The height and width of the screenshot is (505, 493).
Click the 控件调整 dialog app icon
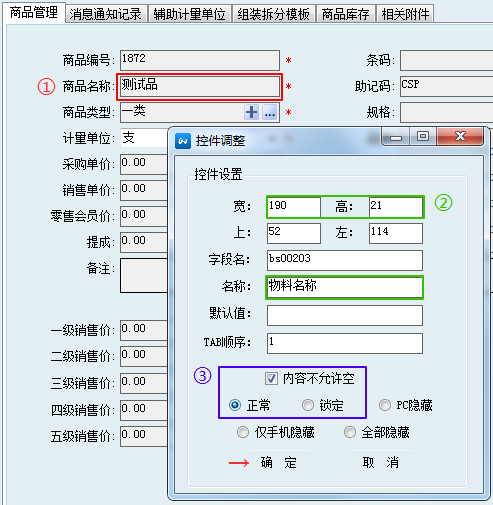coord(183,141)
